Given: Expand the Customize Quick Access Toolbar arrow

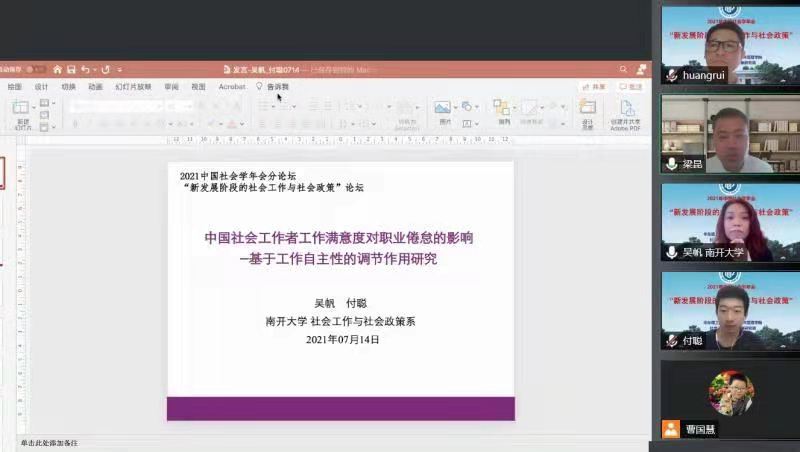Looking at the screenshot, I should 120,69.
